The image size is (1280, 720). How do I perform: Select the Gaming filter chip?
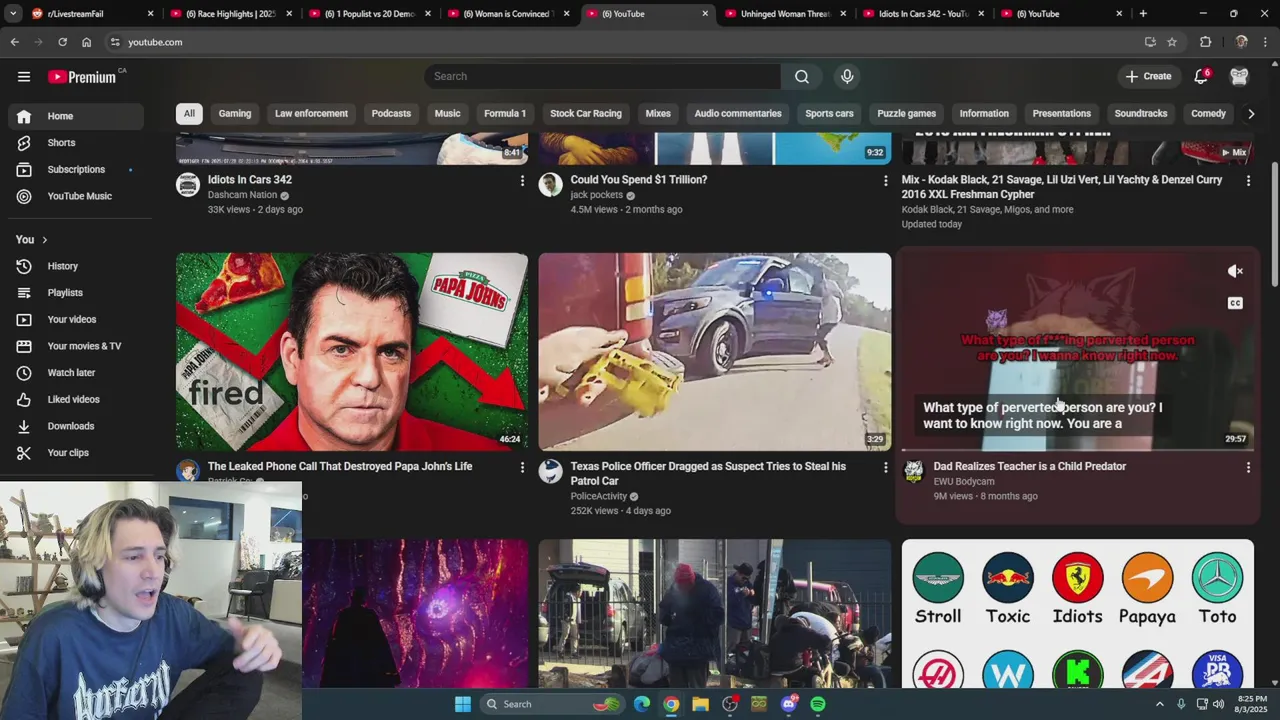pos(235,114)
